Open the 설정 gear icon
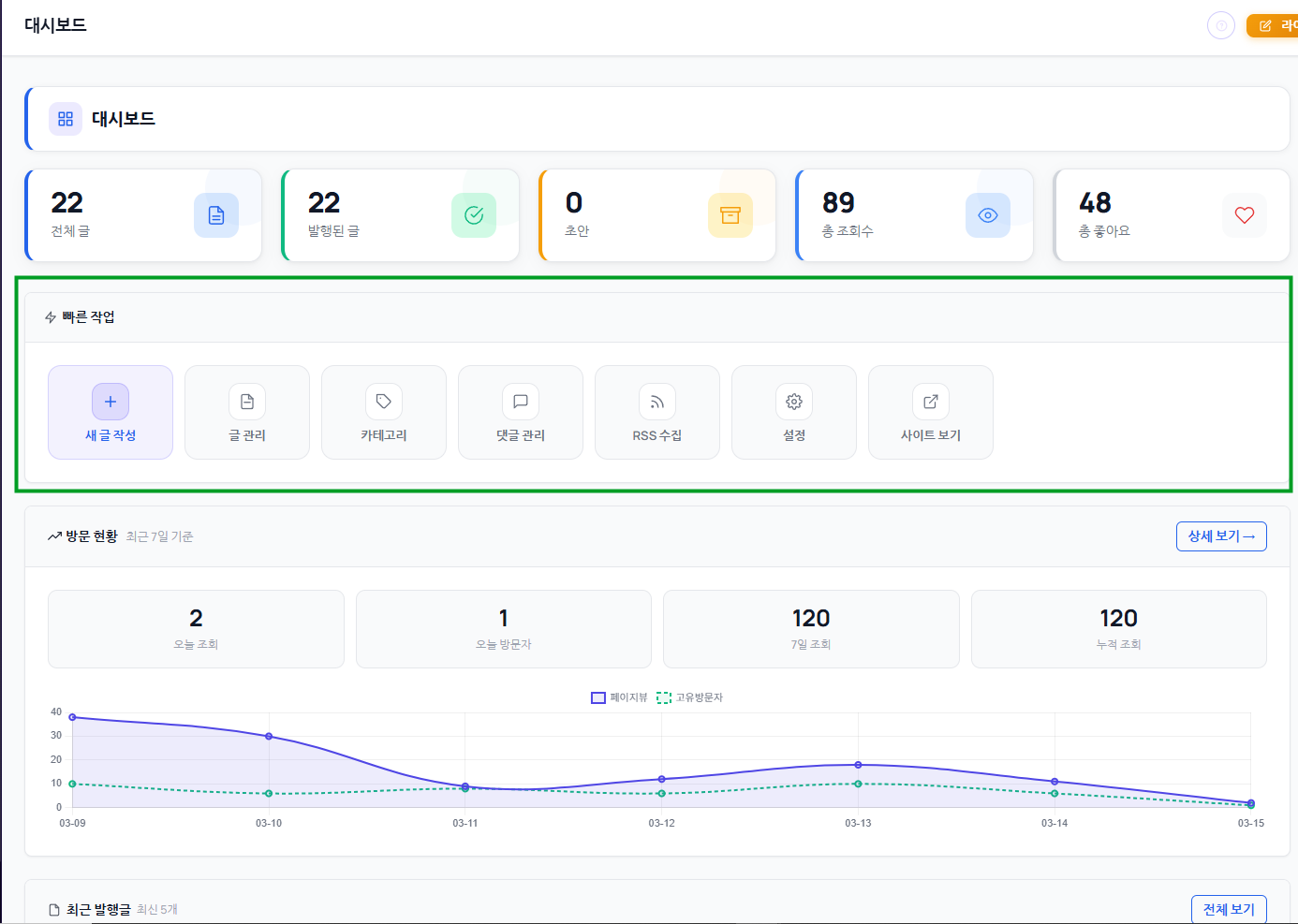 [x=794, y=402]
